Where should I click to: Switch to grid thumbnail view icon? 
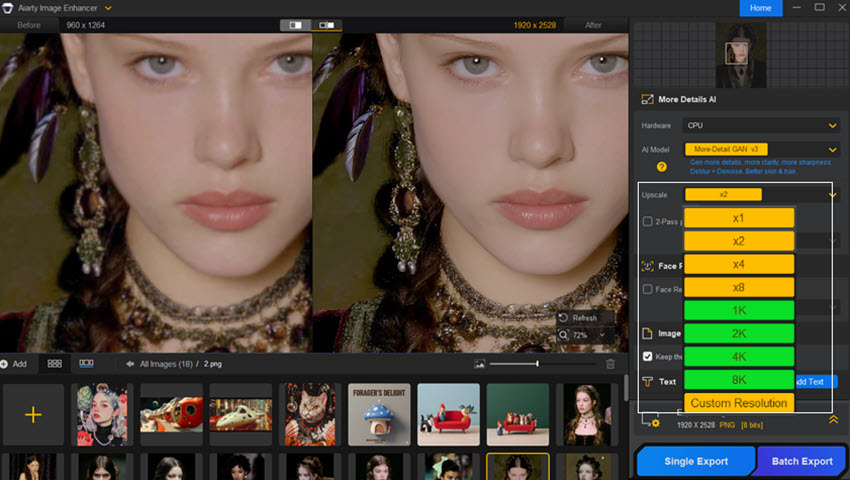point(55,364)
